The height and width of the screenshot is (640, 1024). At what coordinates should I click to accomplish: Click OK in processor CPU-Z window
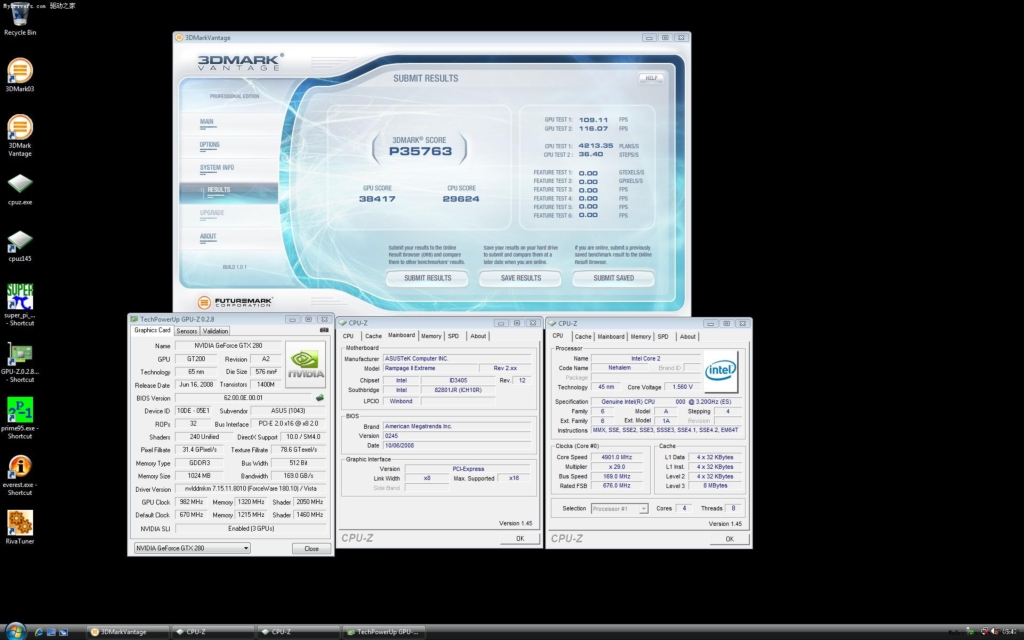click(729, 539)
